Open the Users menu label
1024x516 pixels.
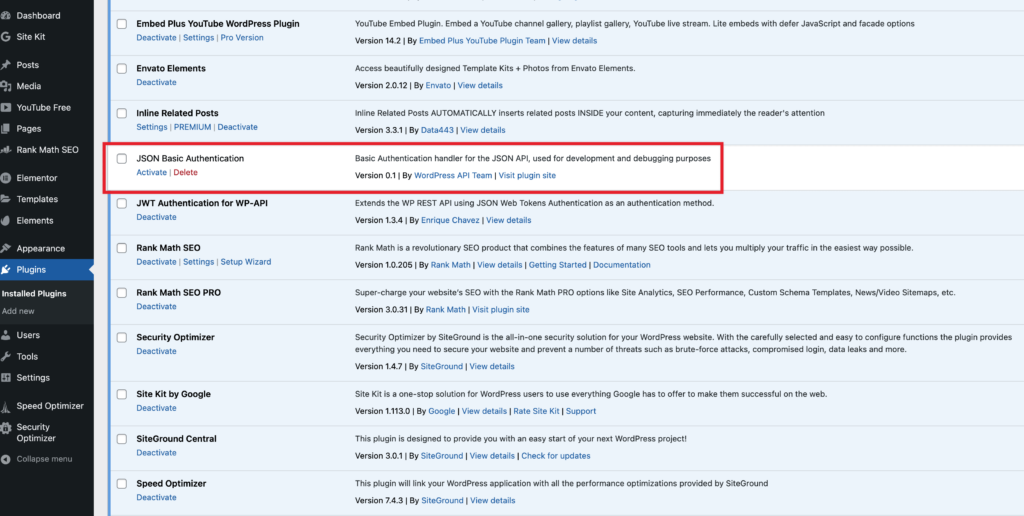point(28,335)
